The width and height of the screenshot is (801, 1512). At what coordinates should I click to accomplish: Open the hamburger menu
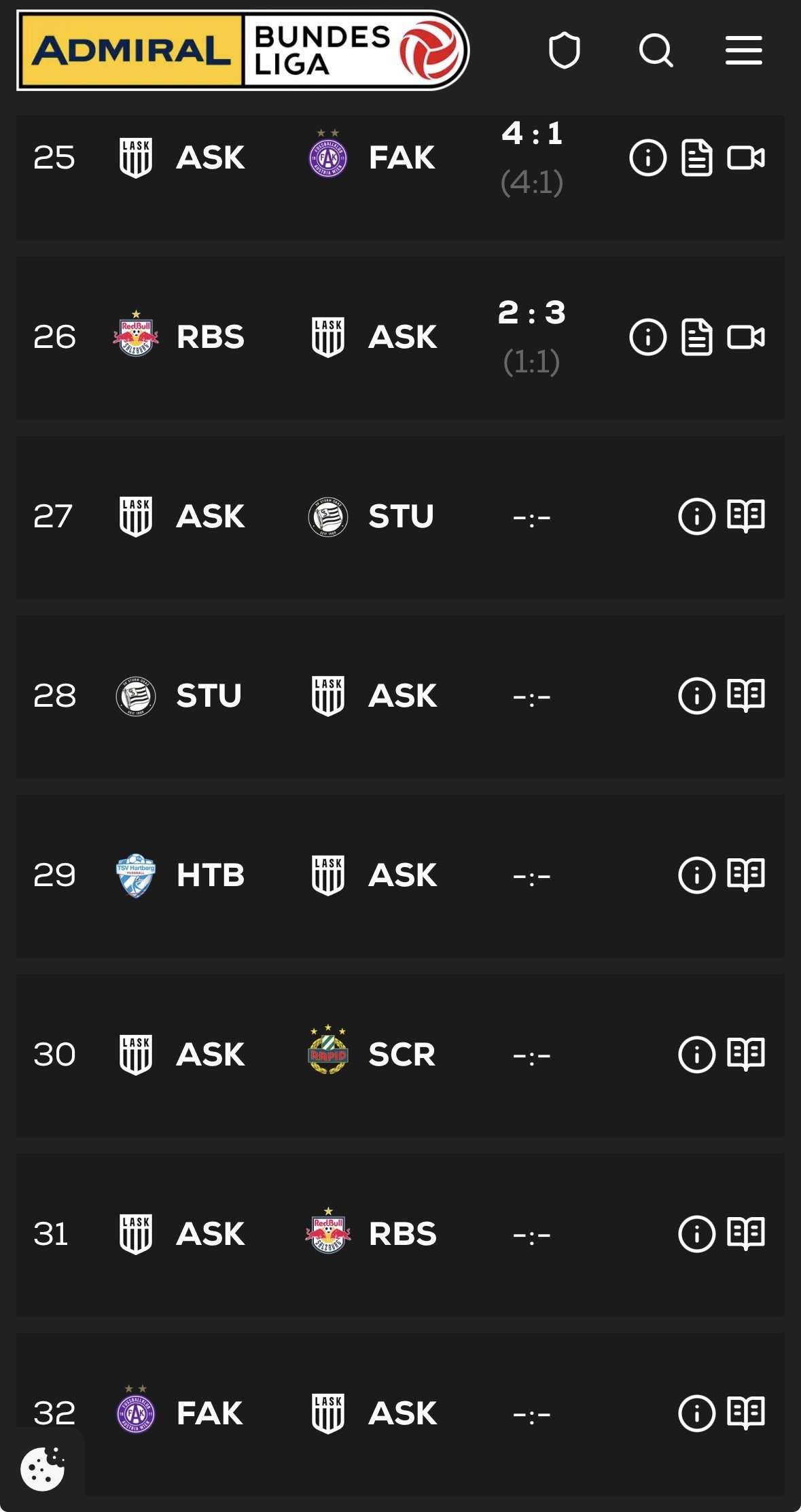[x=743, y=51]
